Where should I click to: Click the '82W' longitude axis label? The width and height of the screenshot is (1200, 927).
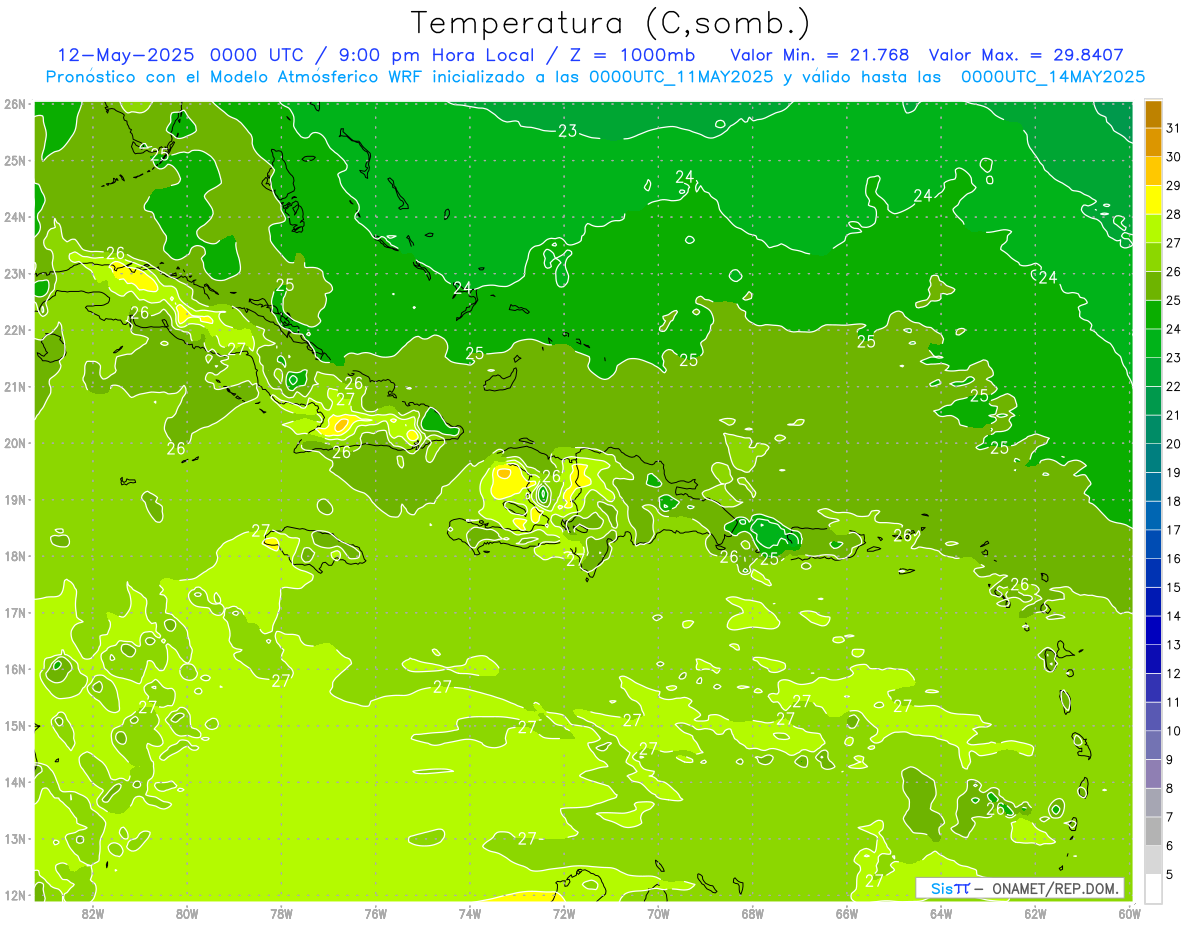coord(92,913)
